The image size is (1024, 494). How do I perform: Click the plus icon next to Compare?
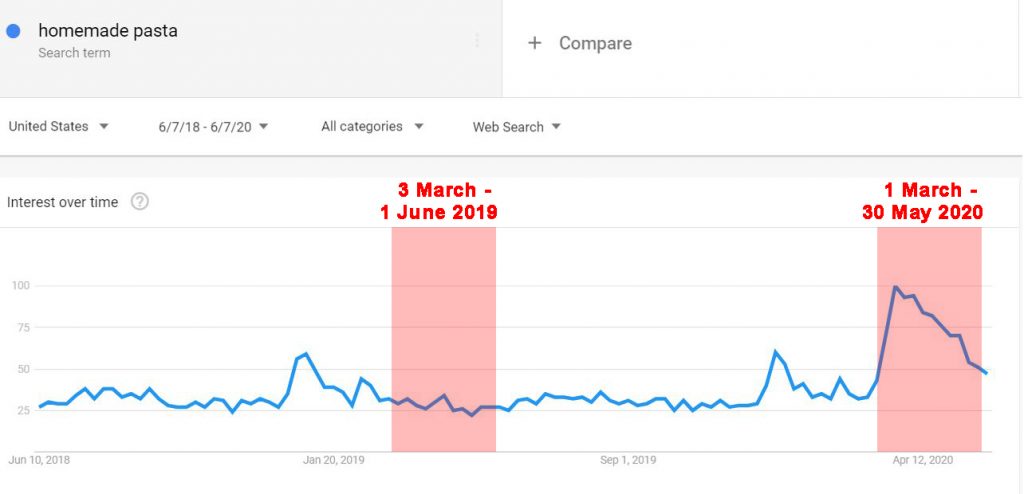(535, 43)
